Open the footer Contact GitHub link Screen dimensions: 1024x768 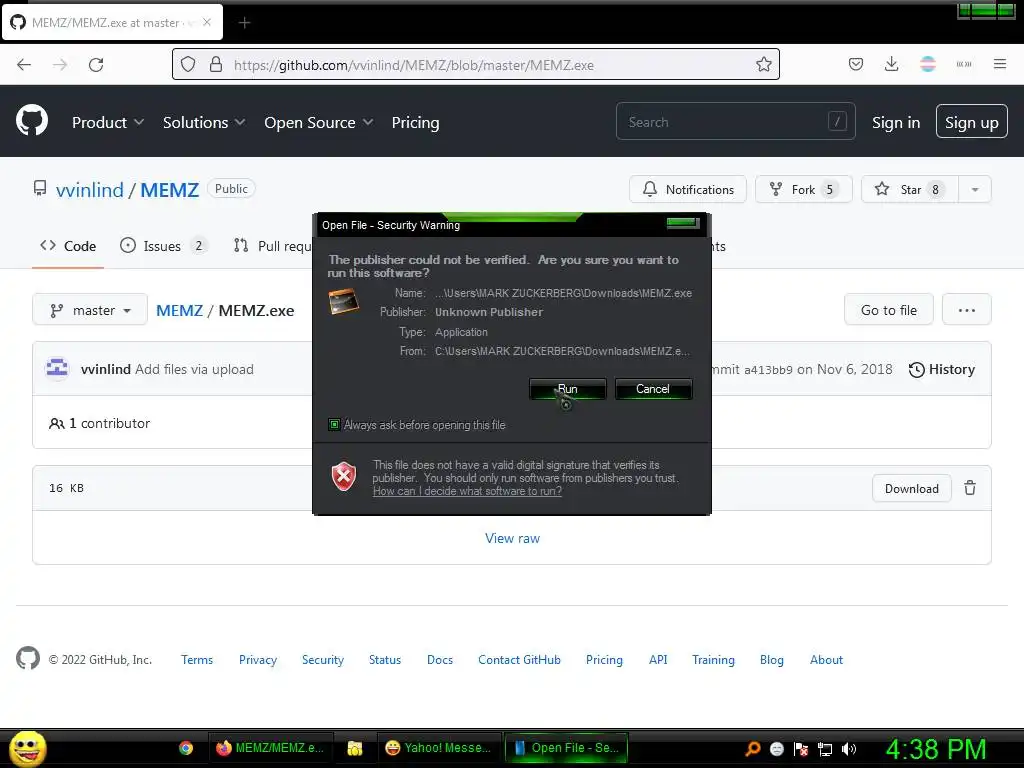click(519, 660)
